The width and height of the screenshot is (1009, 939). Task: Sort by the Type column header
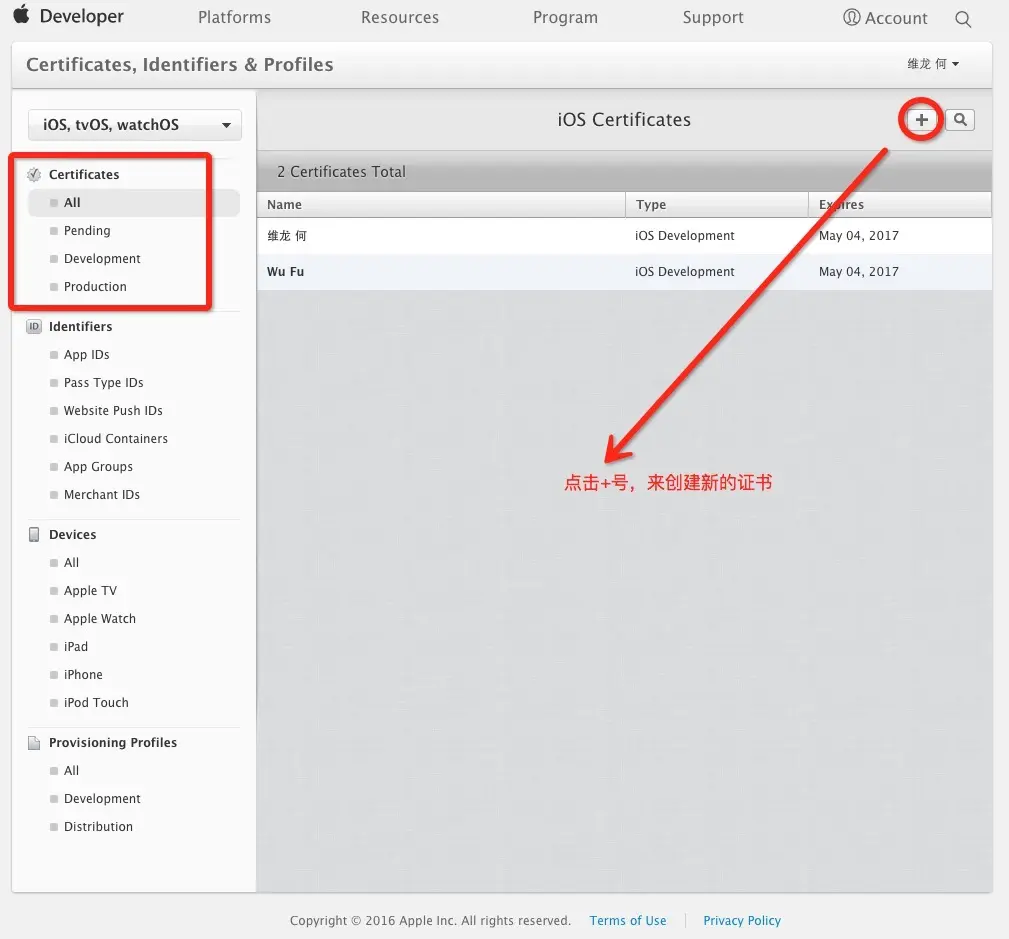tap(716, 205)
